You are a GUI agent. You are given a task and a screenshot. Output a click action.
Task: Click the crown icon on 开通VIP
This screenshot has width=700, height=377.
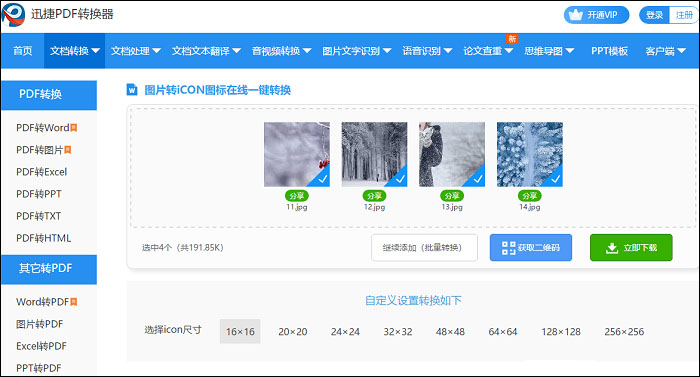[576, 15]
